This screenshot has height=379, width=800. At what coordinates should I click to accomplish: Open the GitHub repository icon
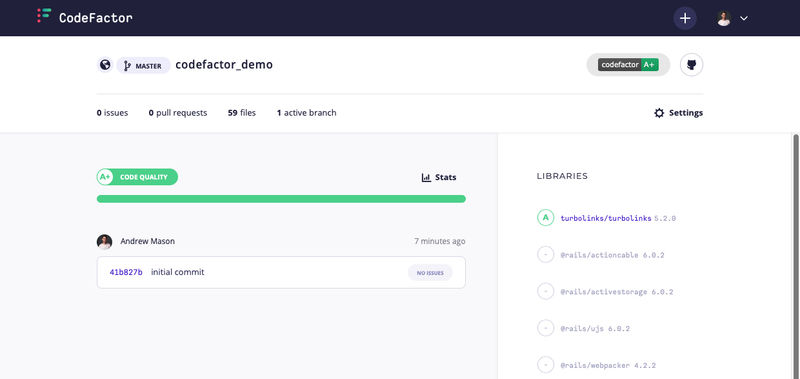coord(691,65)
